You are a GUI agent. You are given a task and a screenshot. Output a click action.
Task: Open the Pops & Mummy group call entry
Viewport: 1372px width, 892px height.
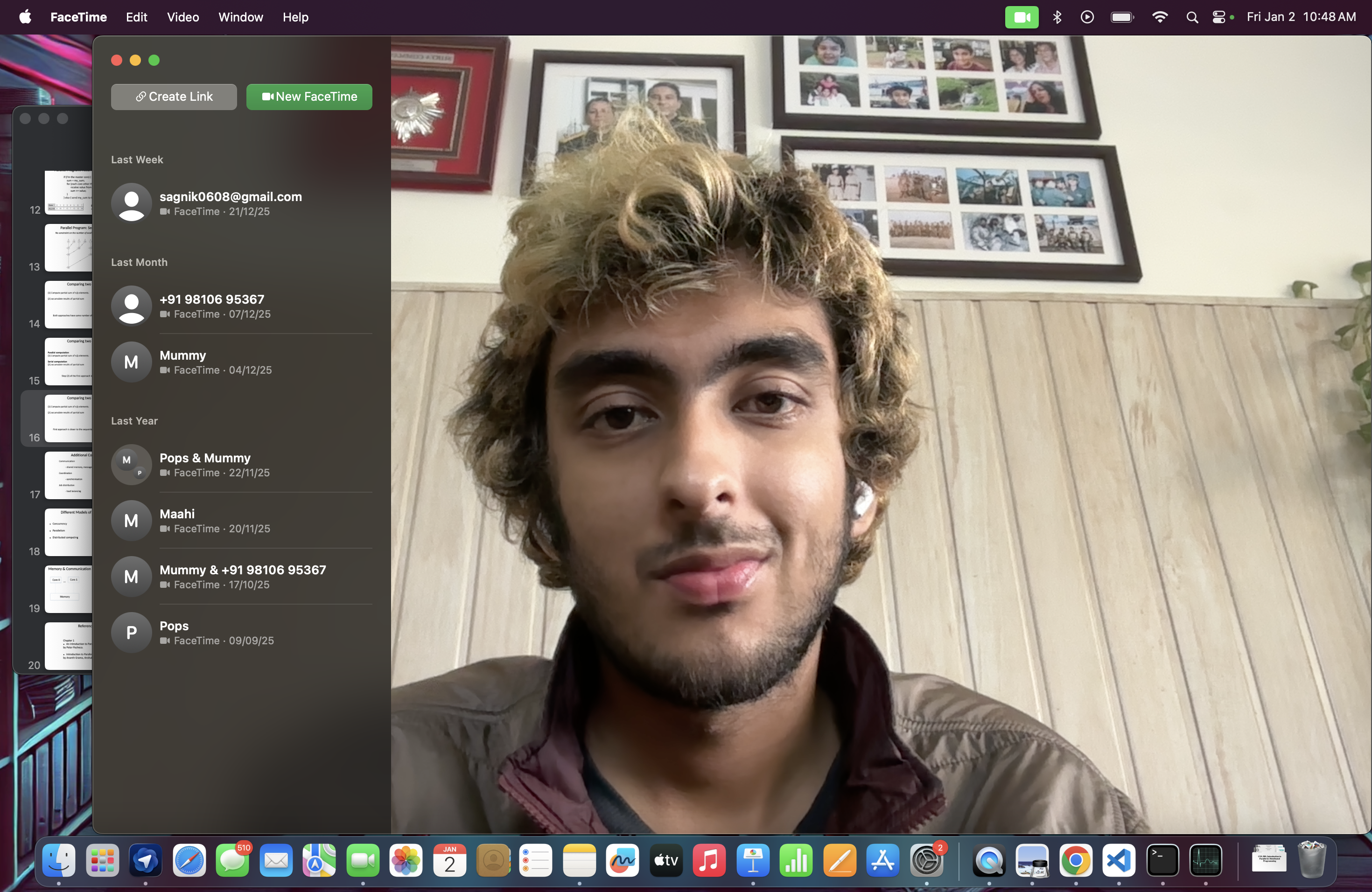pos(242,465)
